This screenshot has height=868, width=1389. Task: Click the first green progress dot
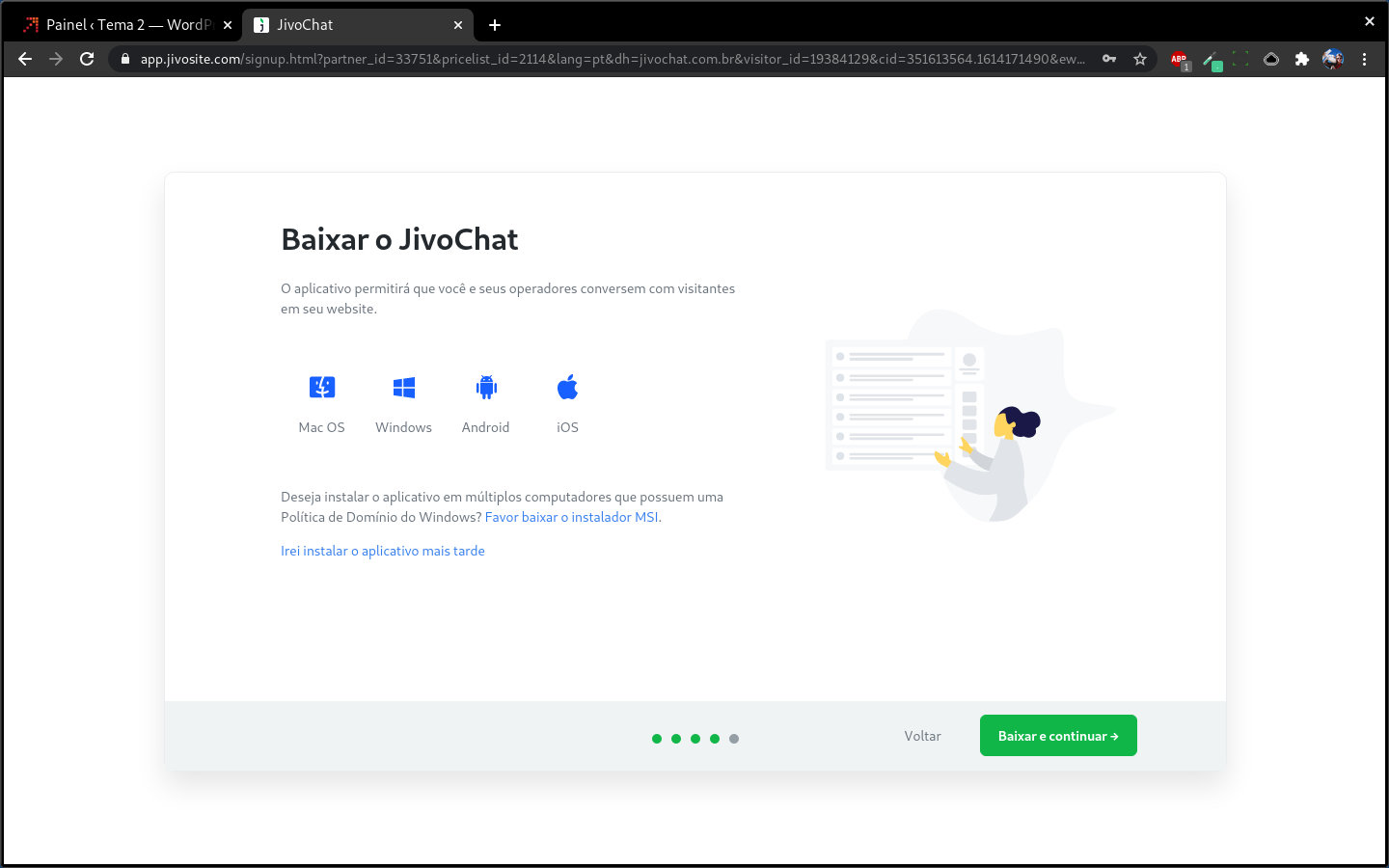(x=657, y=739)
